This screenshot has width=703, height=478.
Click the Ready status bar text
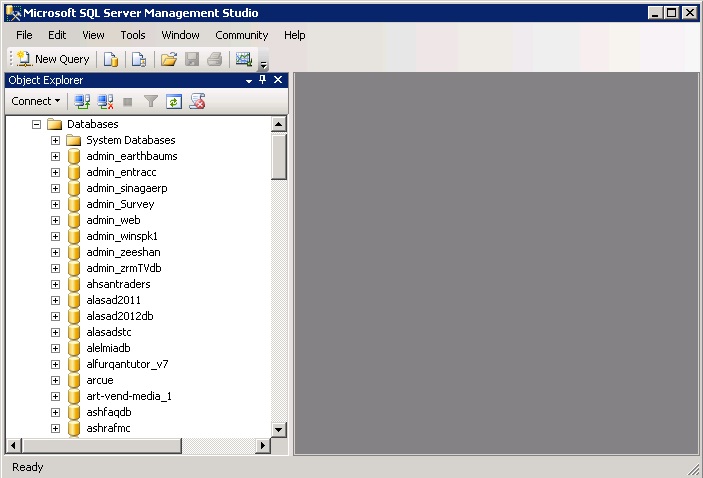coord(27,467)
